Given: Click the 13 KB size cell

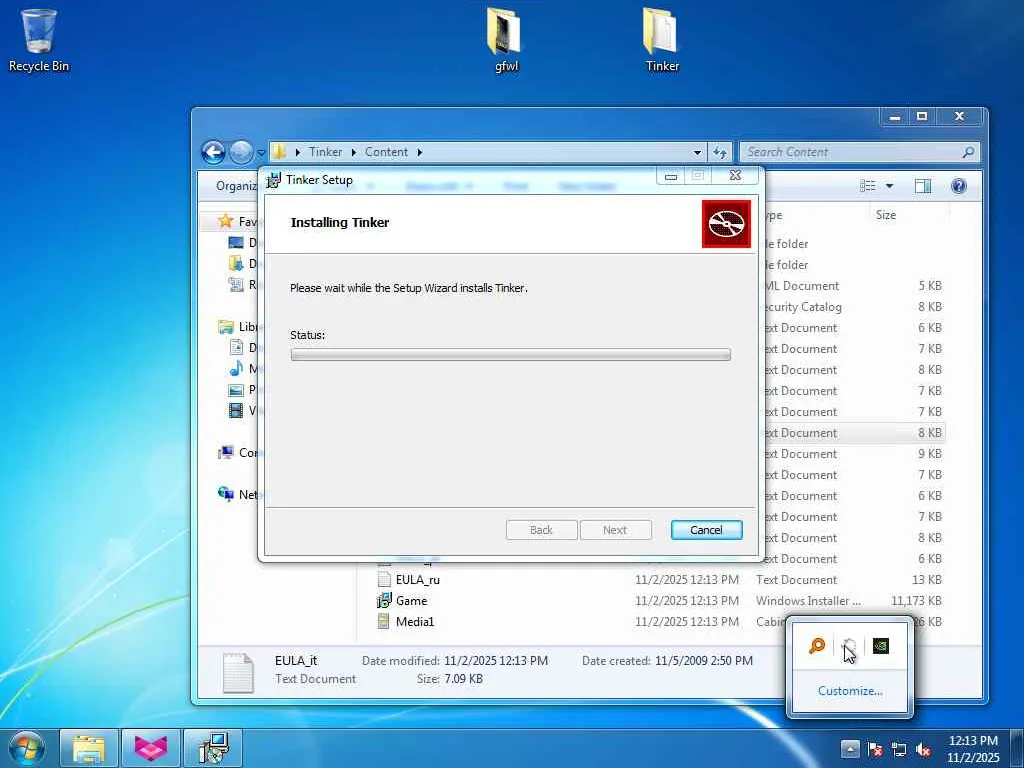Looking at the screenshot, I should point(927,580).
